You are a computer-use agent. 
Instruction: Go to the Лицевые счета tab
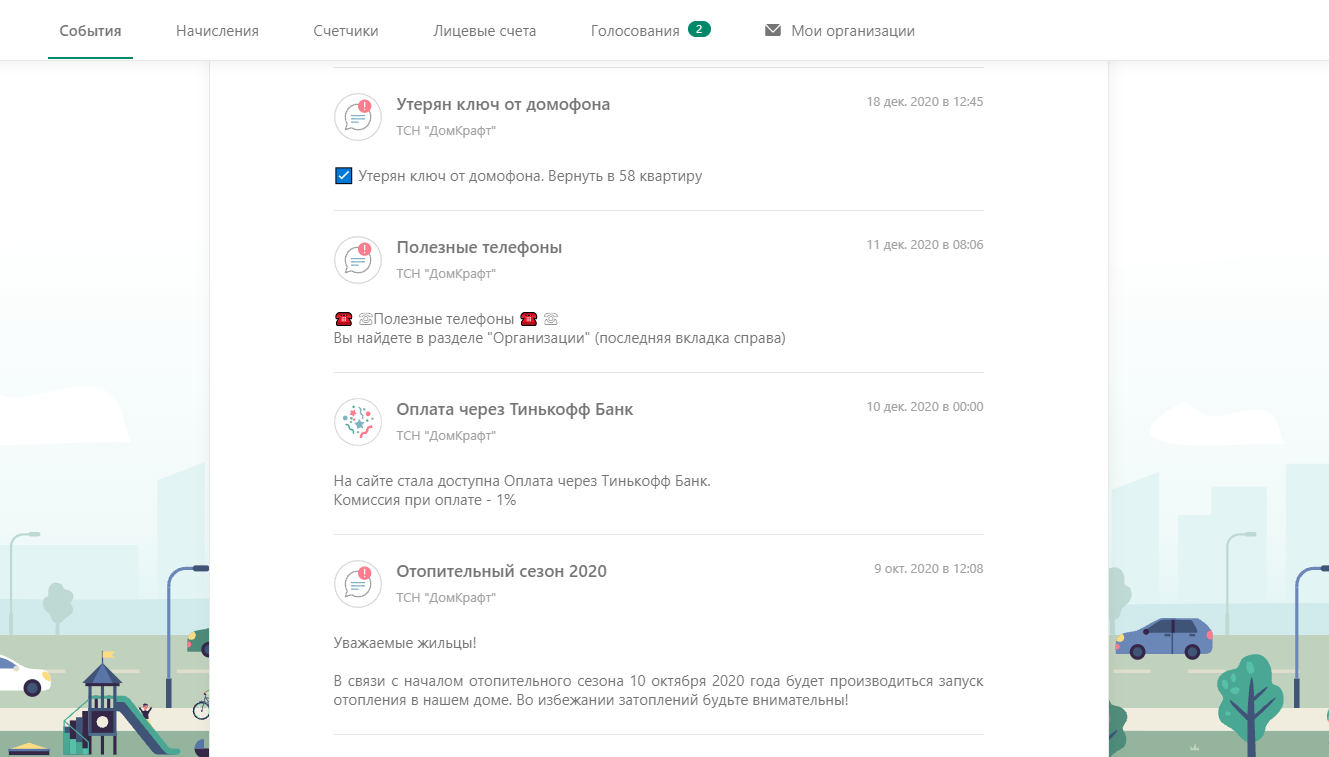[x=485, y=31]
